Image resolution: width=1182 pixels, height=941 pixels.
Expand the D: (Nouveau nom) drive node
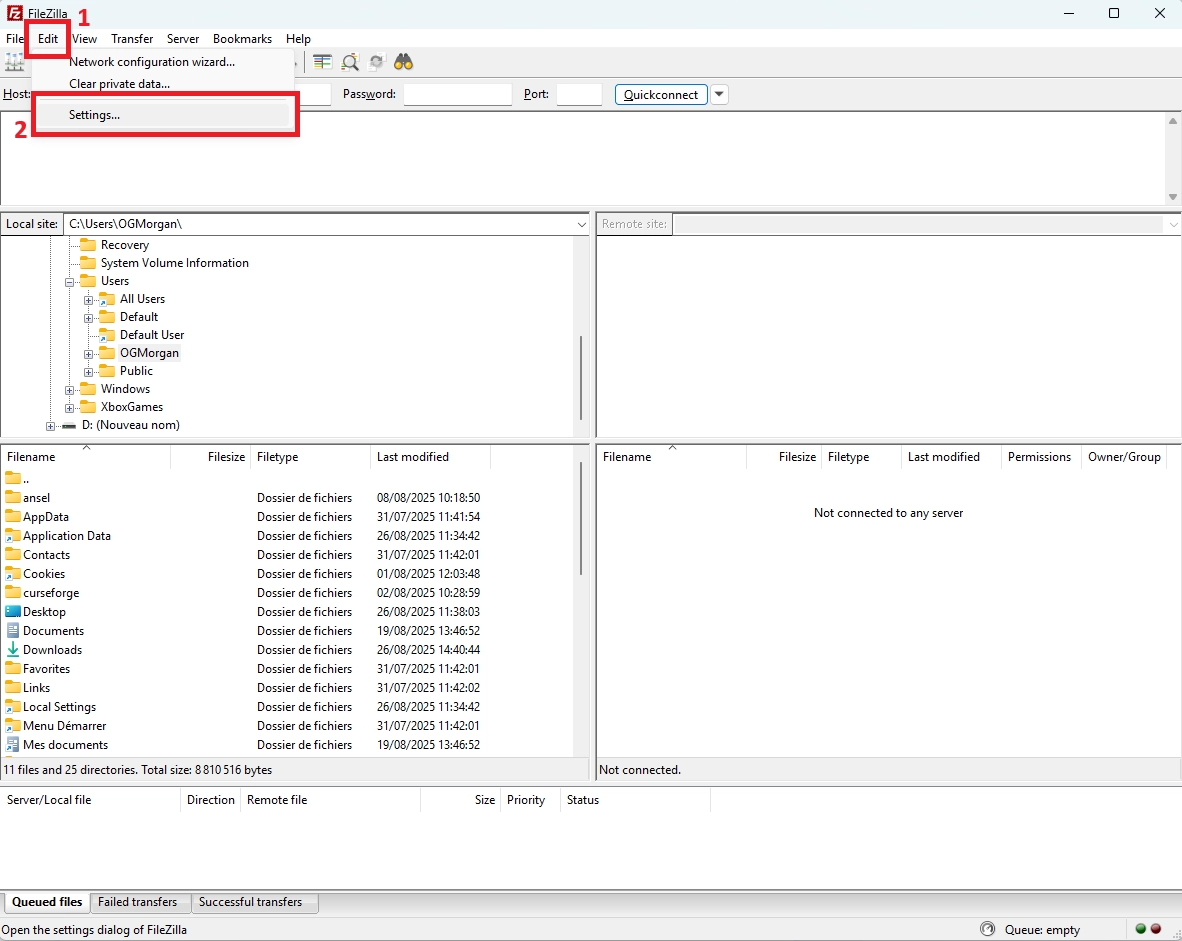point(51,427)
